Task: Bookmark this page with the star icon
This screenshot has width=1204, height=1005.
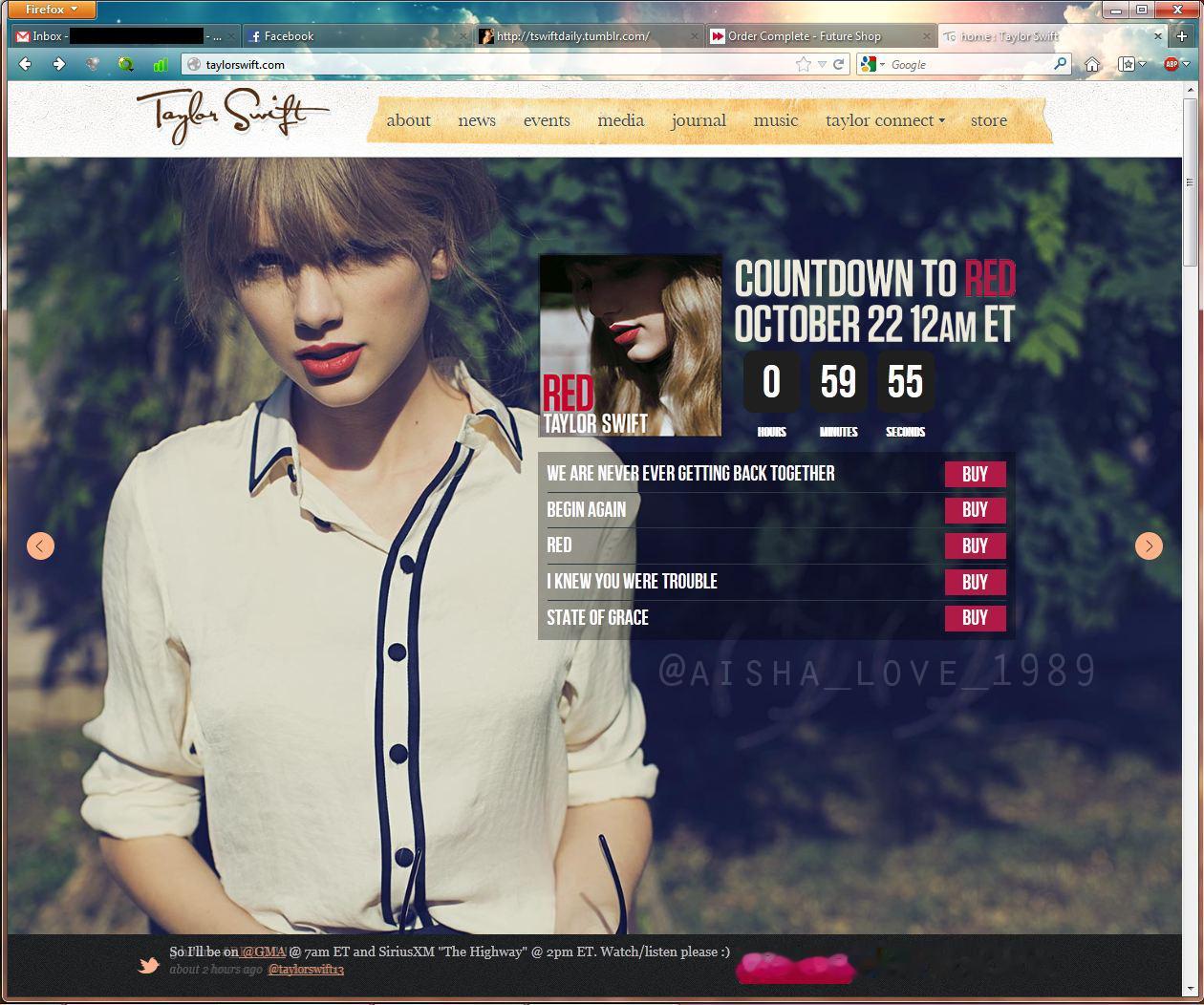Action: click(x=804, y=64)
